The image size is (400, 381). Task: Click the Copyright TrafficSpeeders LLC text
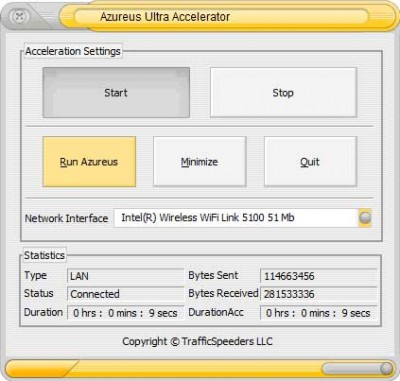(197, 341)
